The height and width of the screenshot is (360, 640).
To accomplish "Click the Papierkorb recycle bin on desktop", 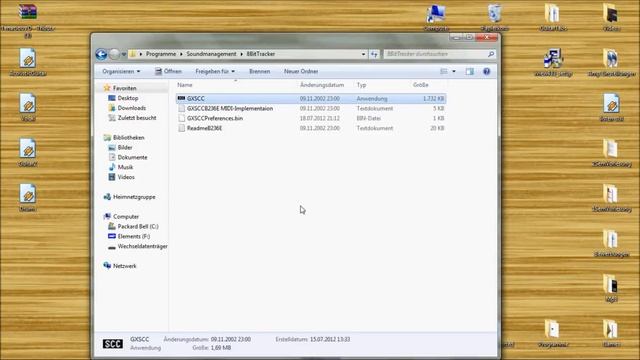I will click(495, 13).
